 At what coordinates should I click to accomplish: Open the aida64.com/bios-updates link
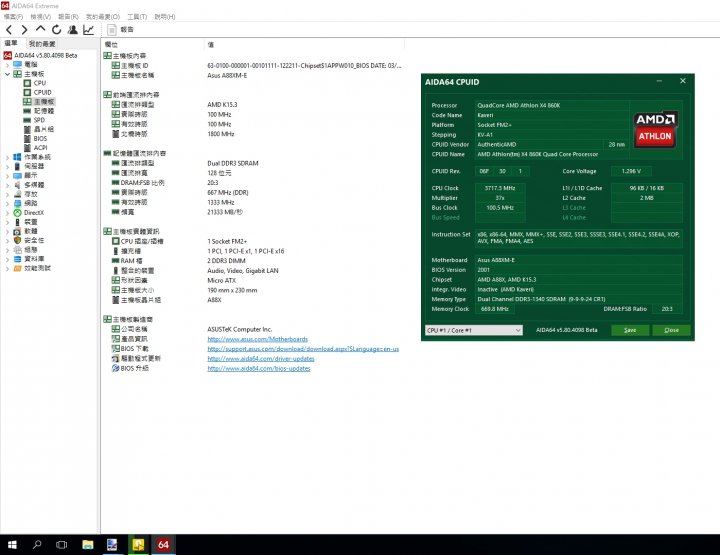click(x=259, y=368)
